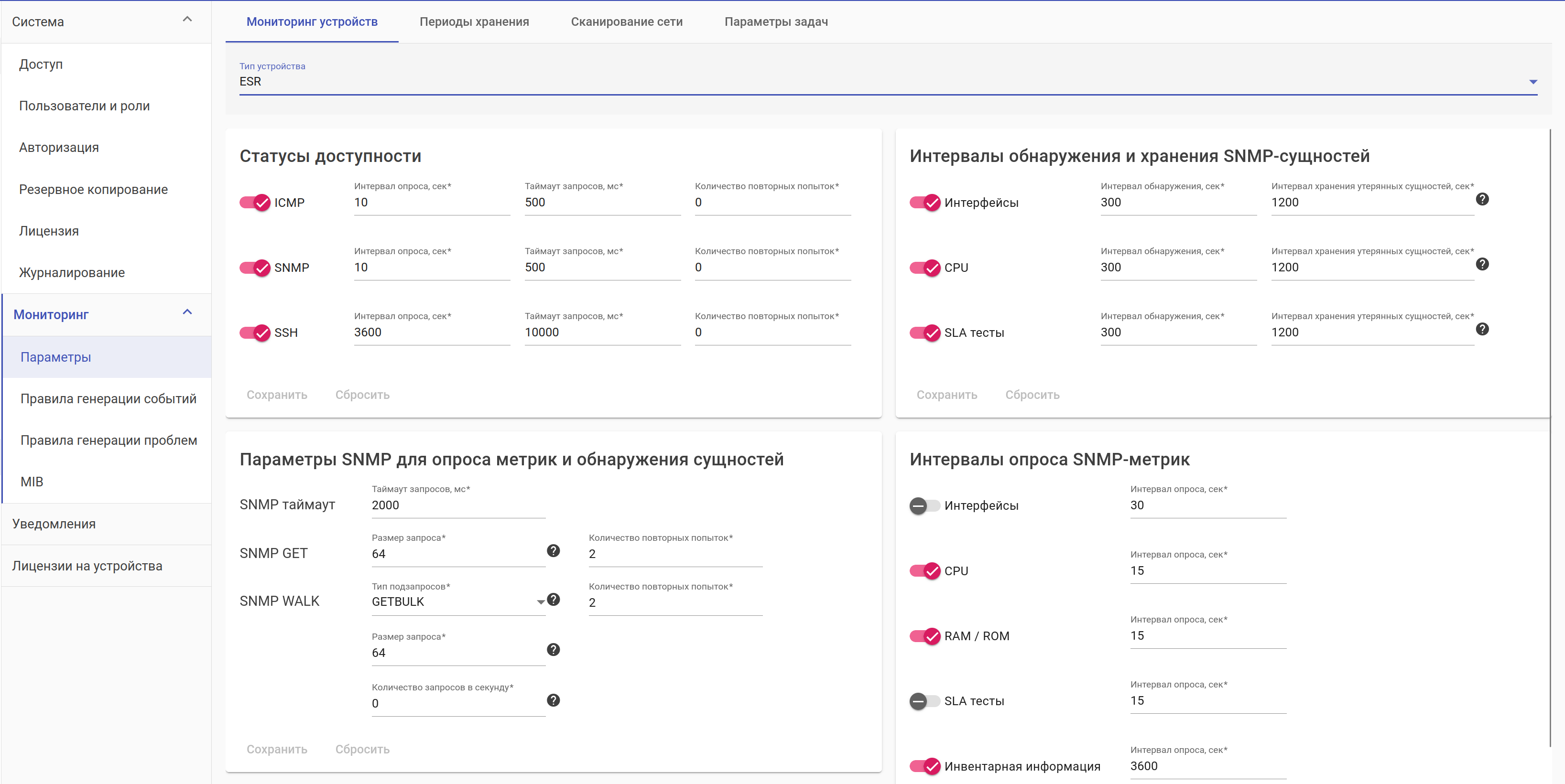Click help icon for Интерфейсы lost entities storage interval
Screen dimensions: 1565x784
pyautogui.click(x=1482, y=199)
